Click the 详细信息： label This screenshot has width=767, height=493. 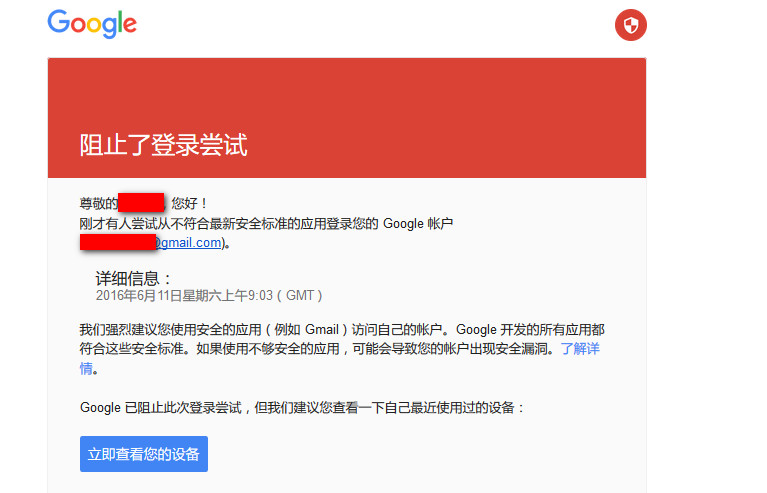point(134,279)
